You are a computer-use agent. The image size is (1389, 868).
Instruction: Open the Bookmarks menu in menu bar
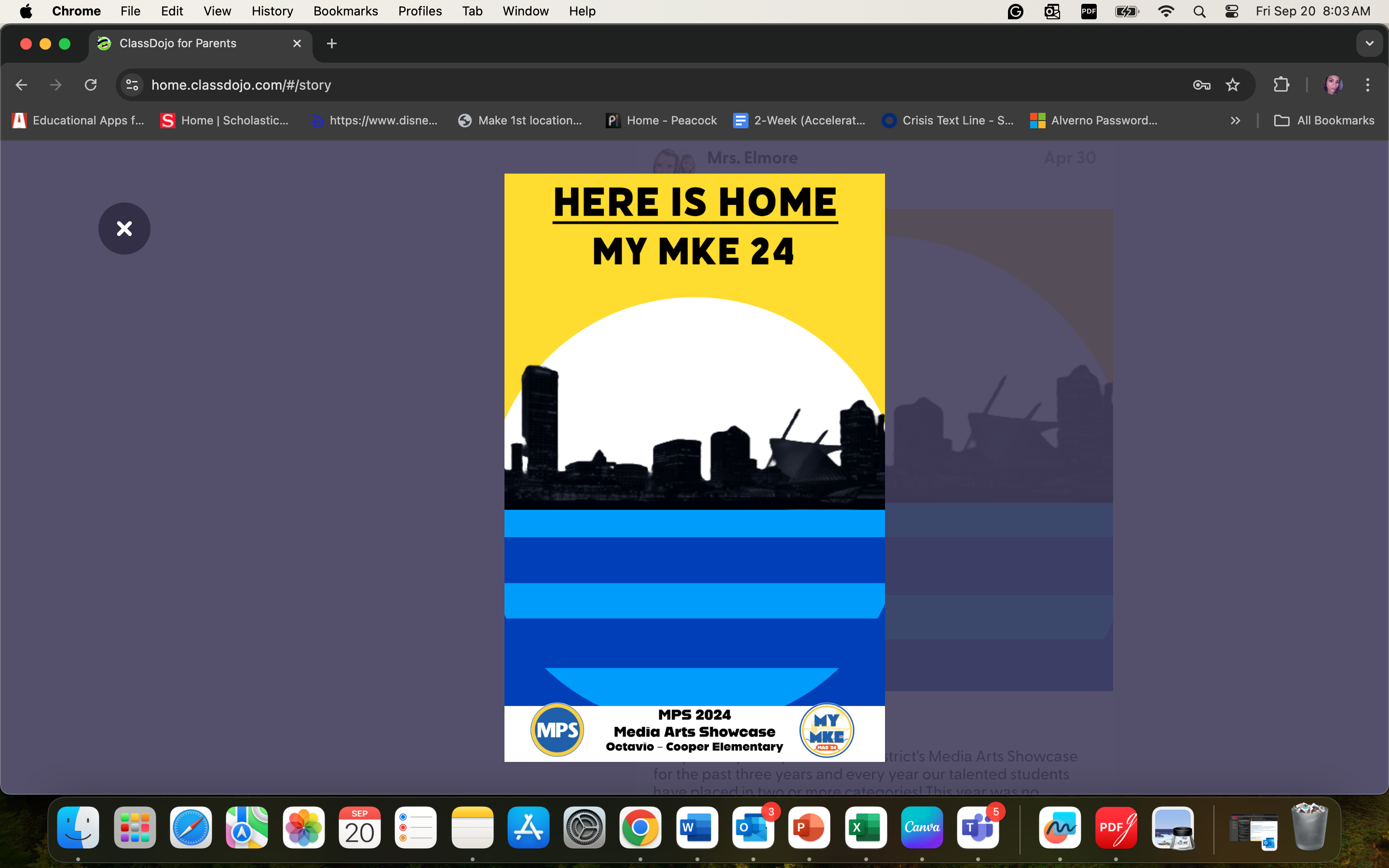tap(345, 12)
